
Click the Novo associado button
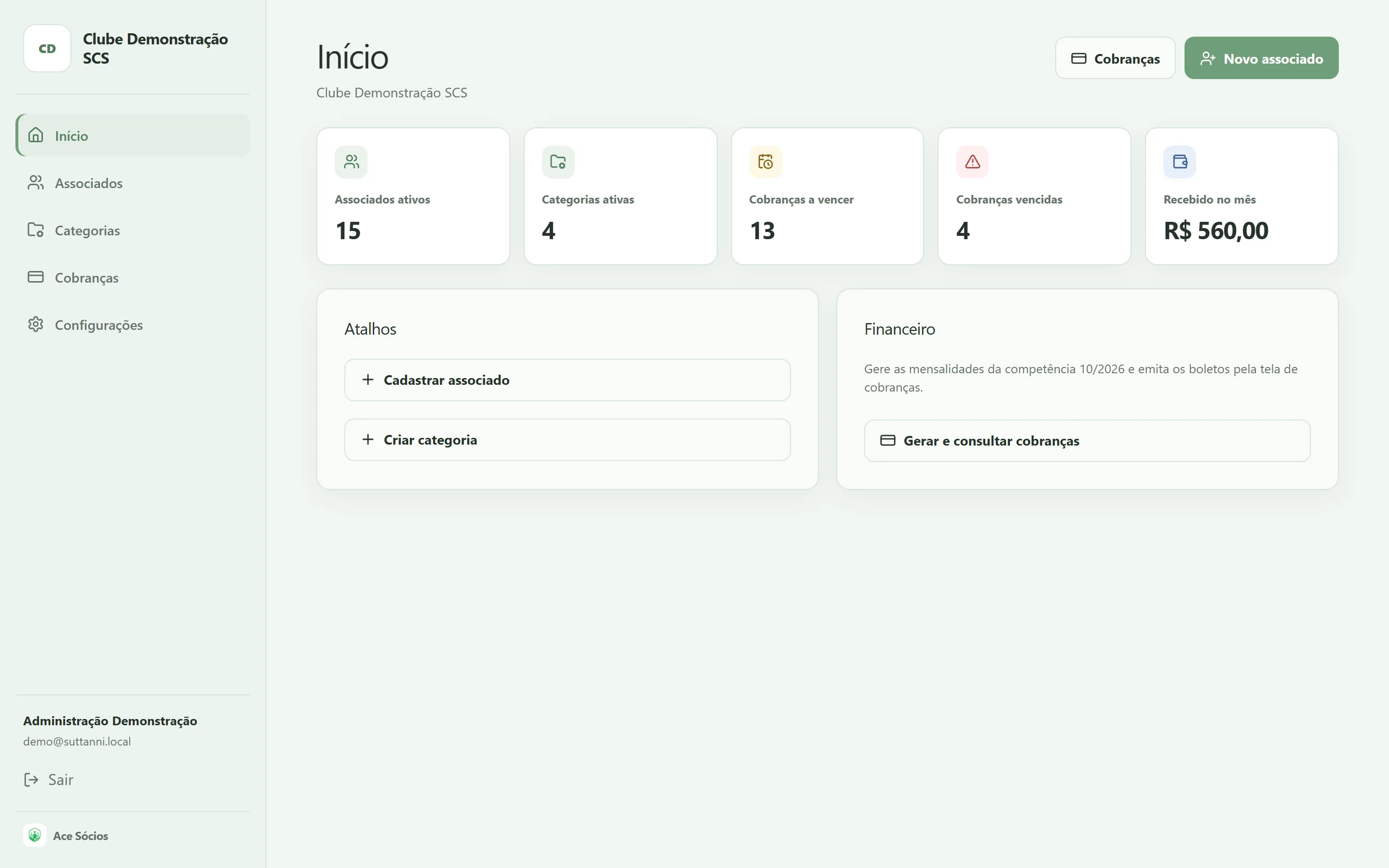coord(1262,58)
